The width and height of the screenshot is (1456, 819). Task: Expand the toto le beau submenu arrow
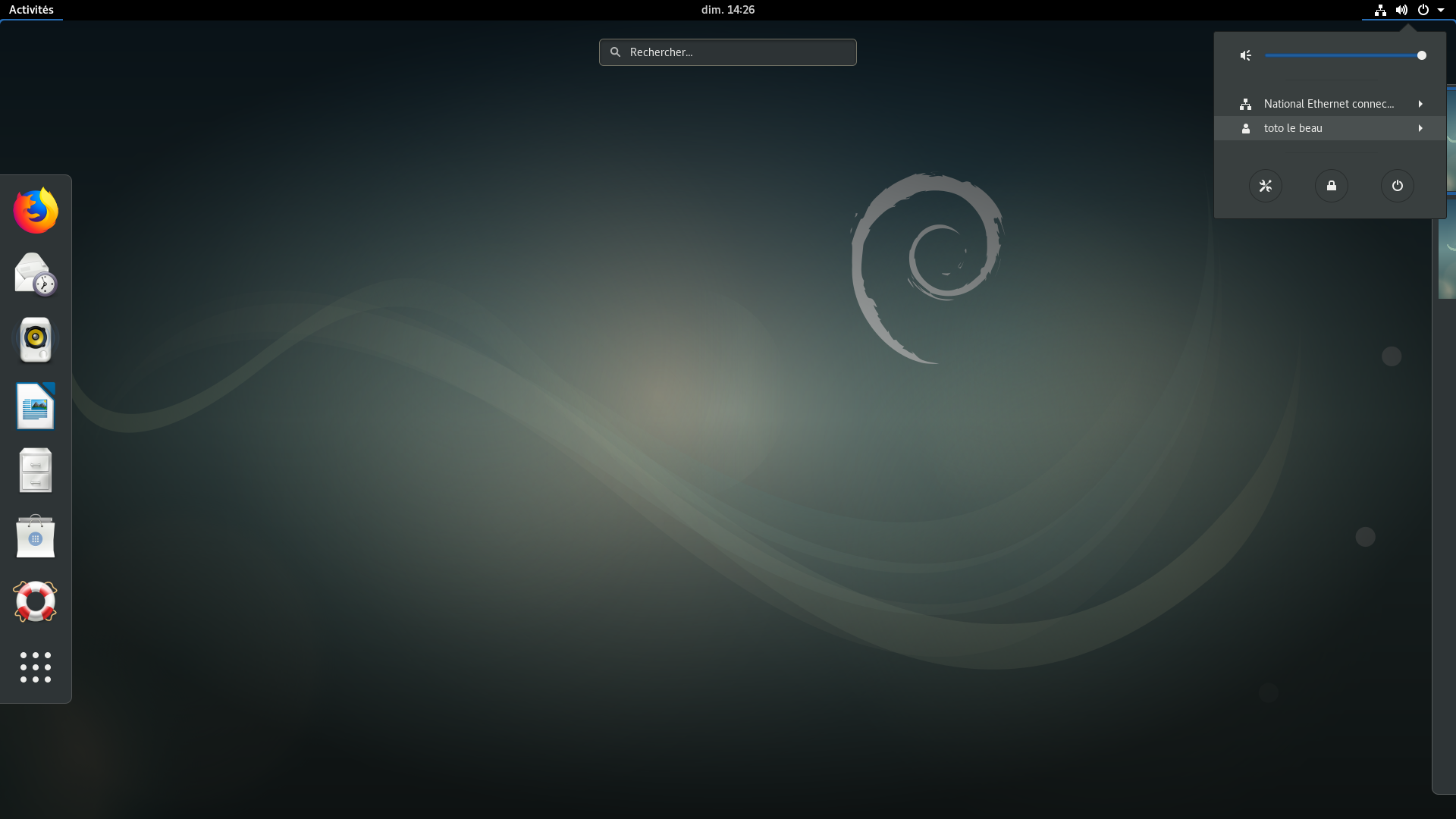point(1420,128)
